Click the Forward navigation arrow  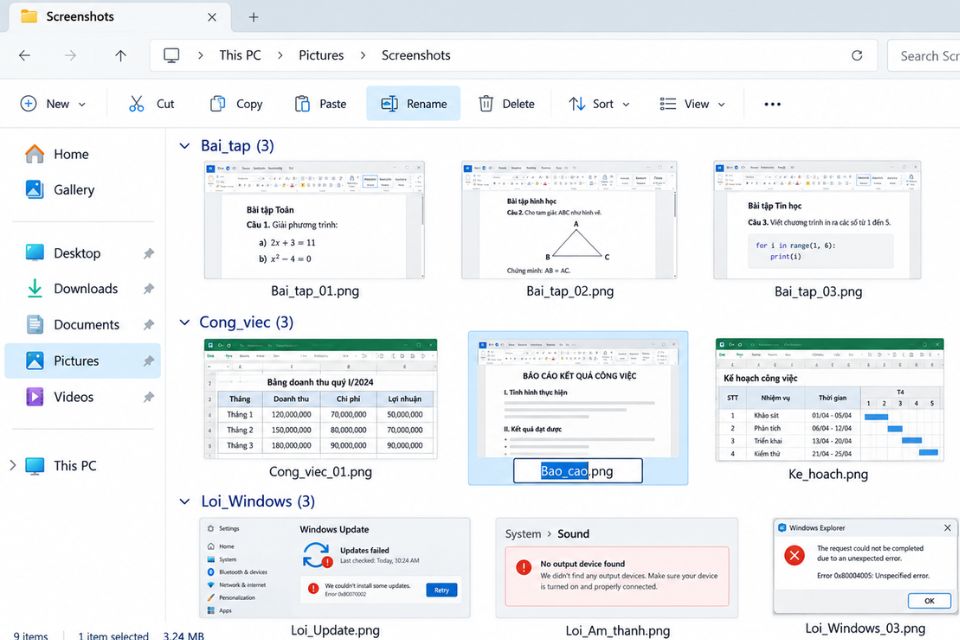[x=70, y=56]
